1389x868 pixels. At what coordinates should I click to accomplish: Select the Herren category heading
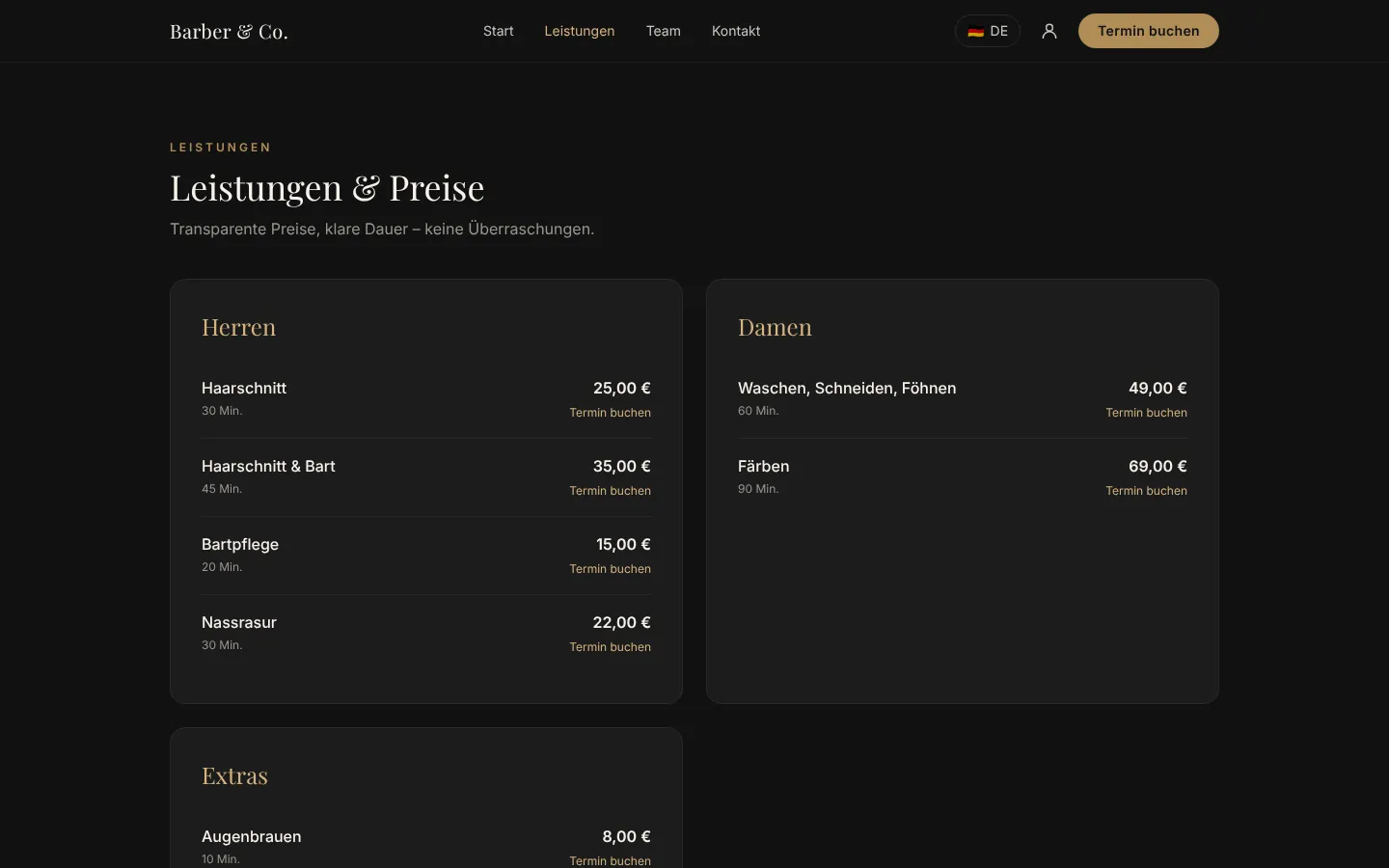click(239, 327)
